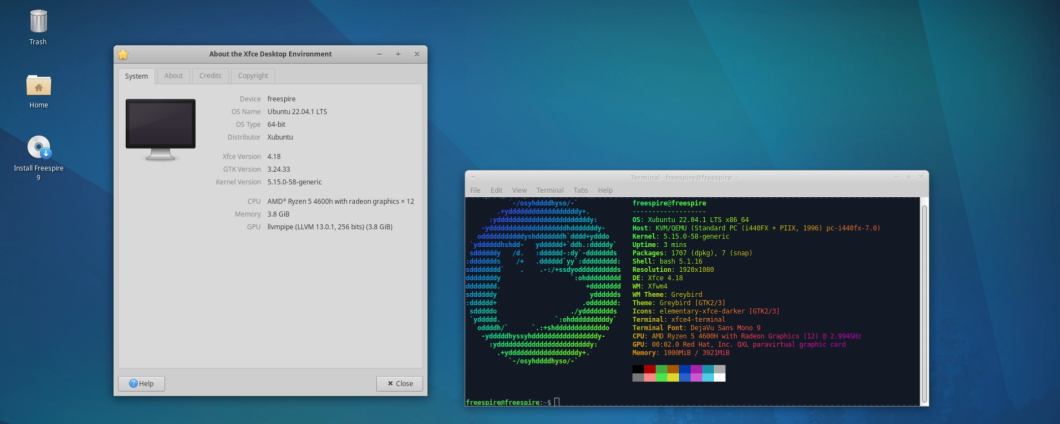Switch to the About tab

[x=174, y=76]
